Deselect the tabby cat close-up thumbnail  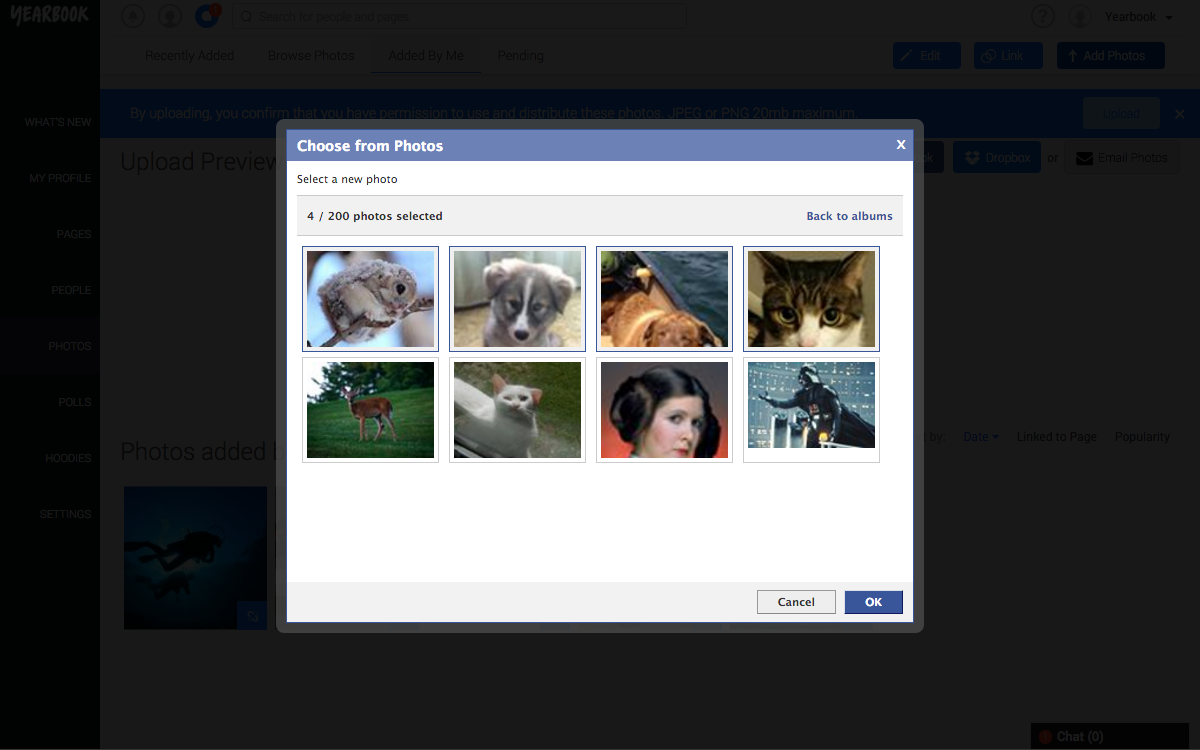(811, 299)
